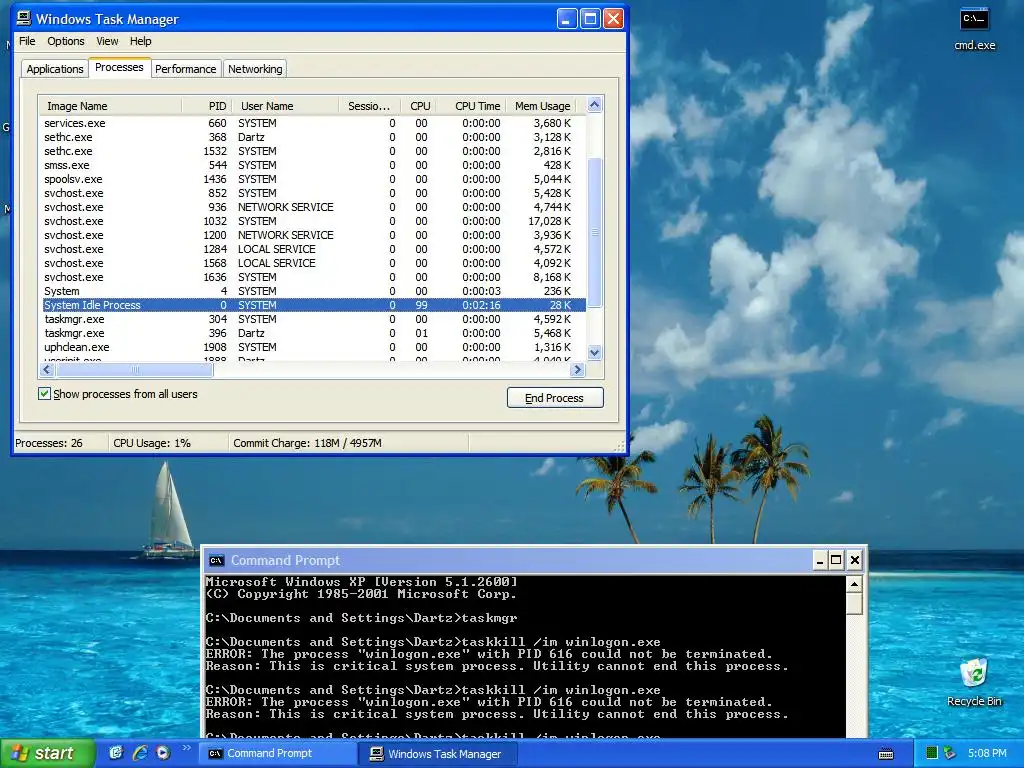Select taskmgr.exe run by Dartz
The width and height of the screenshot is (1024, 768).
[x=312, y=333]
